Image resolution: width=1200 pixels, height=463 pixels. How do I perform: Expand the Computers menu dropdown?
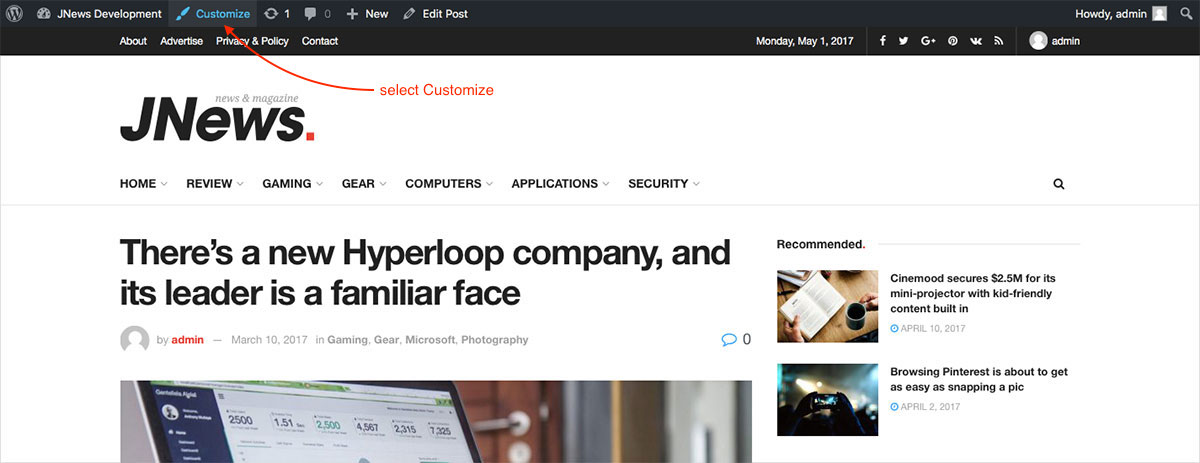[449, 184]
